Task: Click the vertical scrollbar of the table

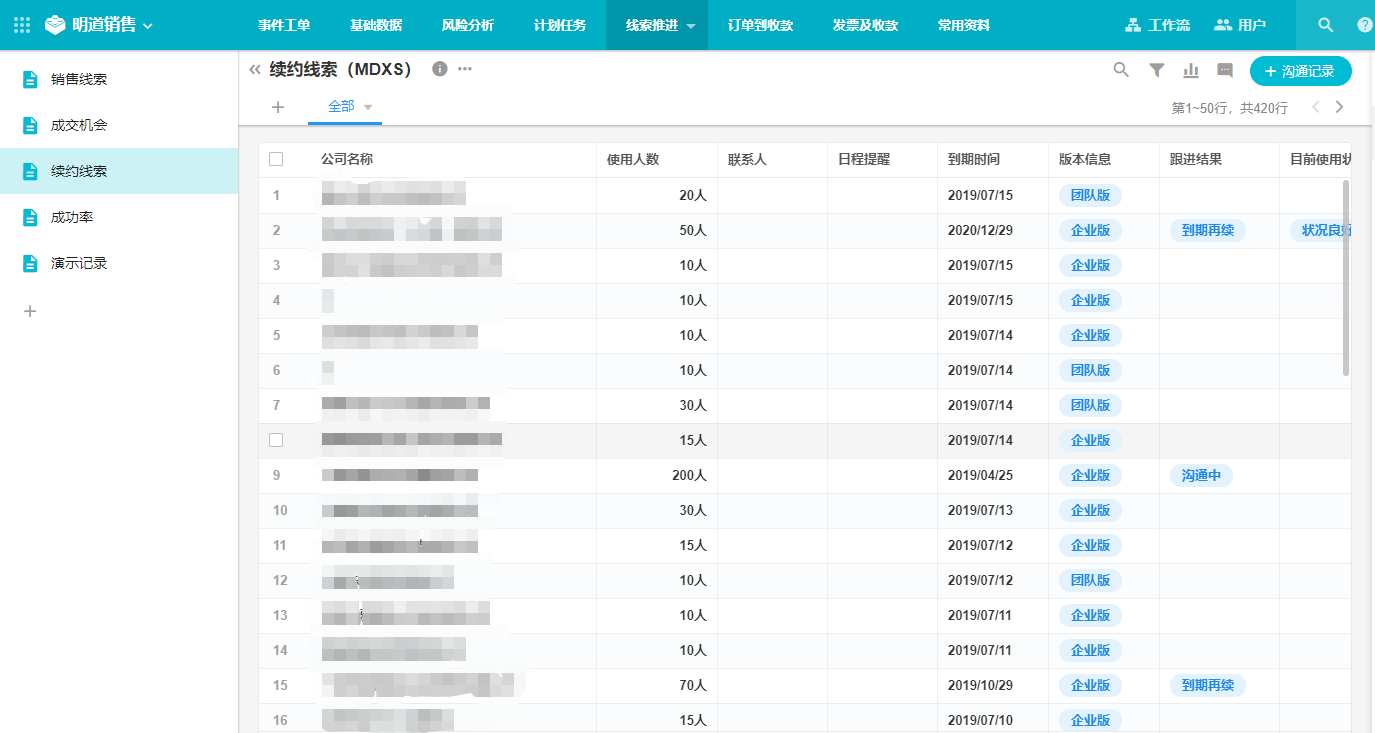Action: pyautogui.click(x=1346, y=277)
